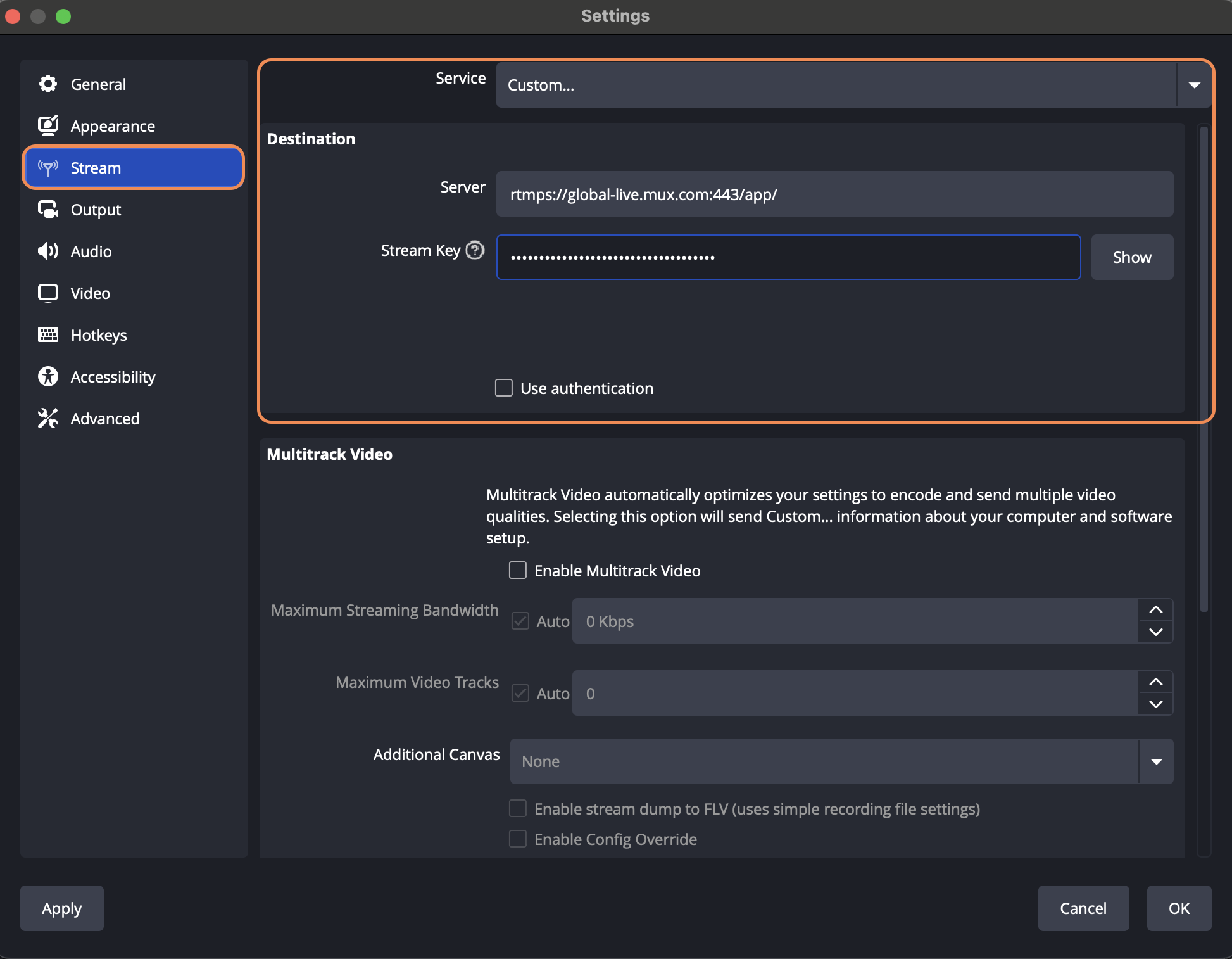Click the Additional Canvas dropdown arrow

1156,761
